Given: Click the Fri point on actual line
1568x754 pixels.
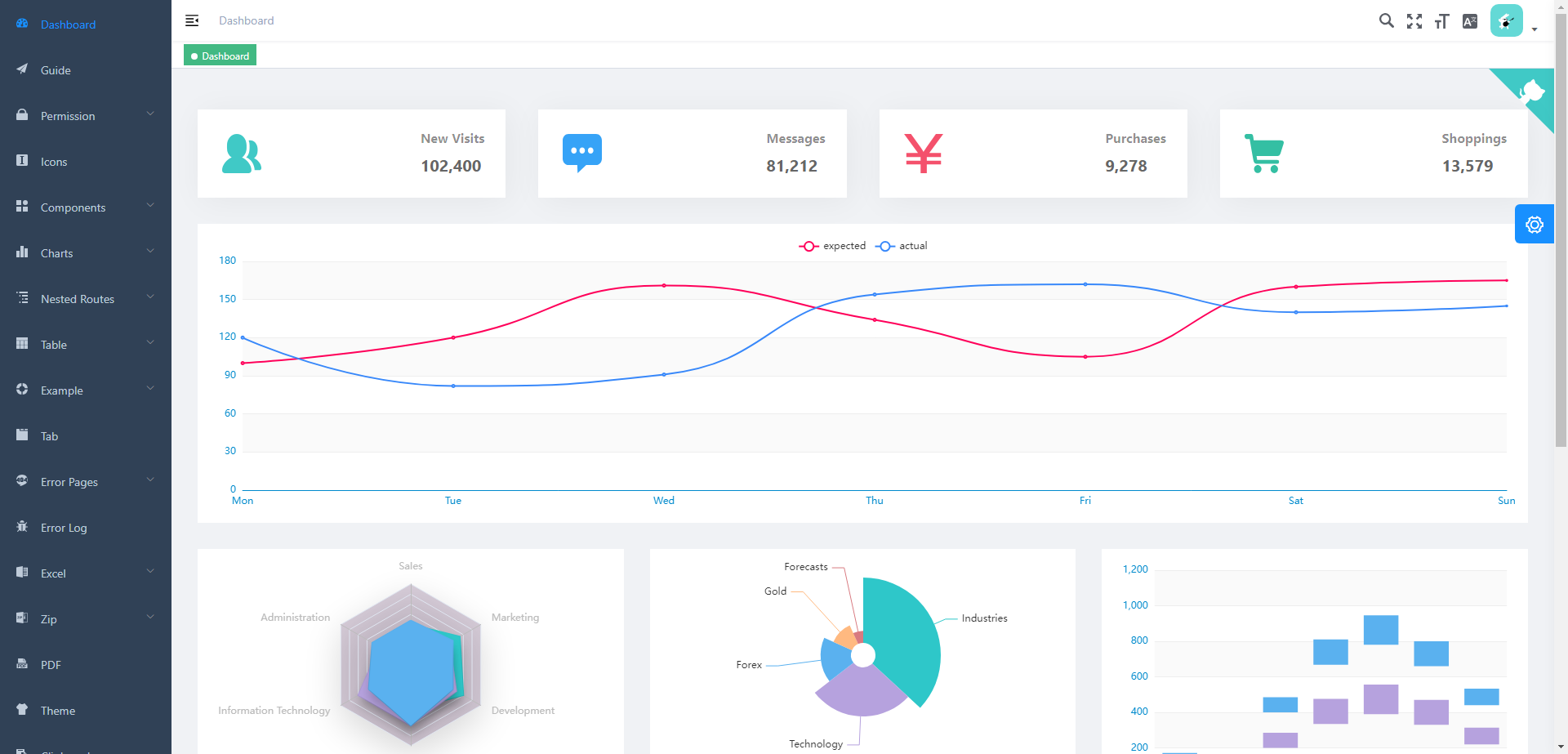Looking at the screenshot, I should [1085, 284].
